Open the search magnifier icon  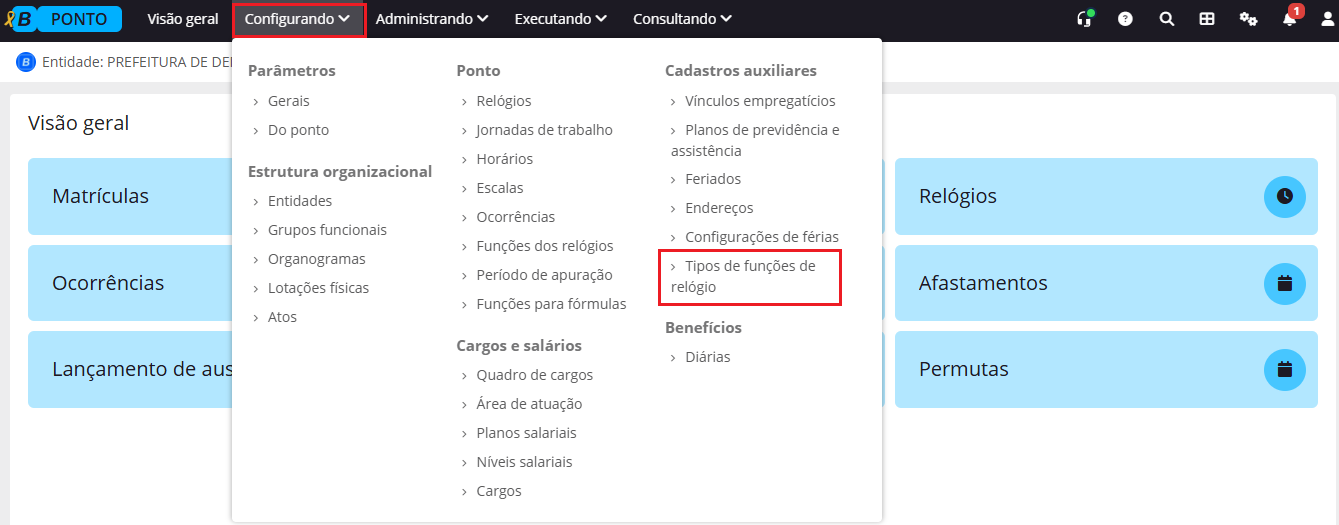pos(1166,19)
